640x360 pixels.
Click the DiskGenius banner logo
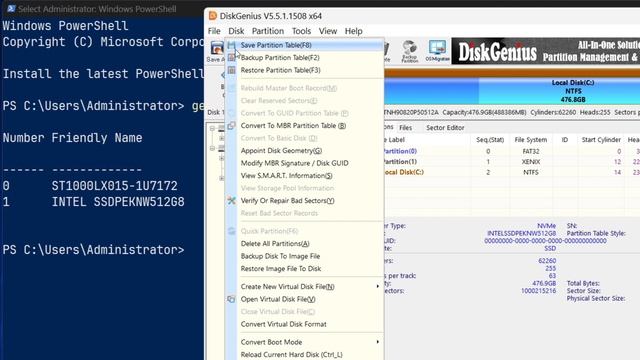pyautogui.click(x=497, y=52)
